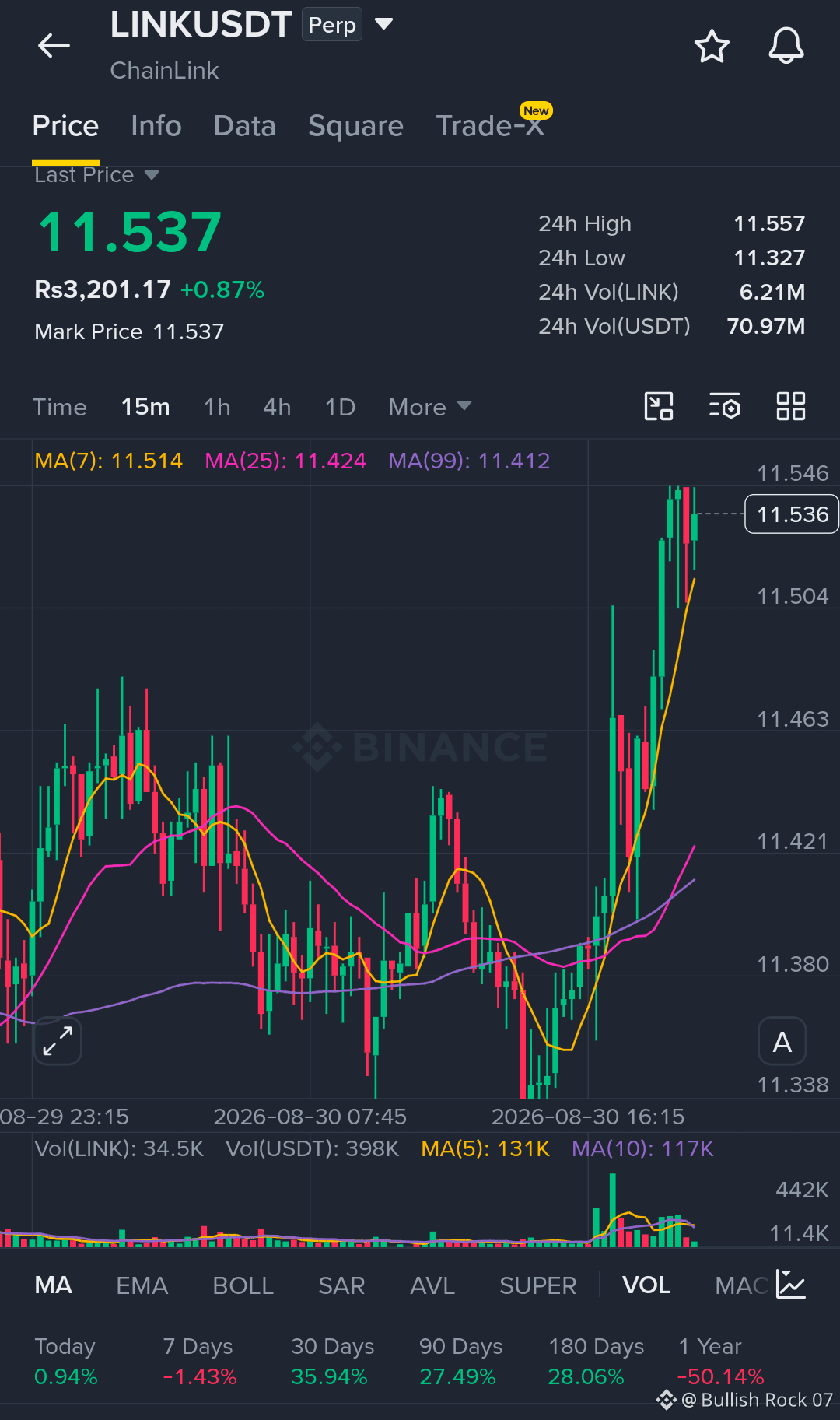Viewport: 840px width, 1420px height.
Task: Tap the 180 Days 28.06% performance
Action: click(596, 1362)
